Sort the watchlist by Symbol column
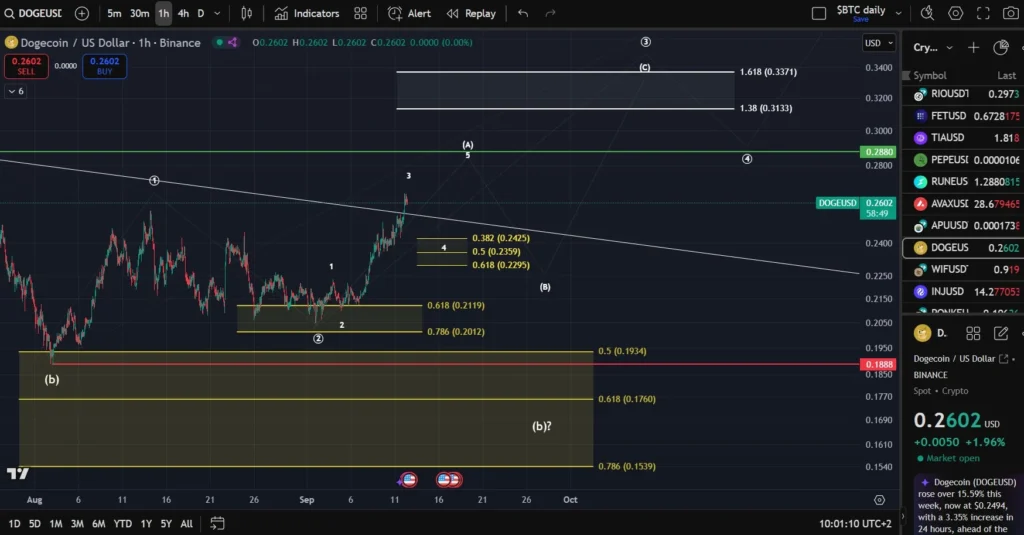This screenshot has width=1024, height=535. pos(929,76)
